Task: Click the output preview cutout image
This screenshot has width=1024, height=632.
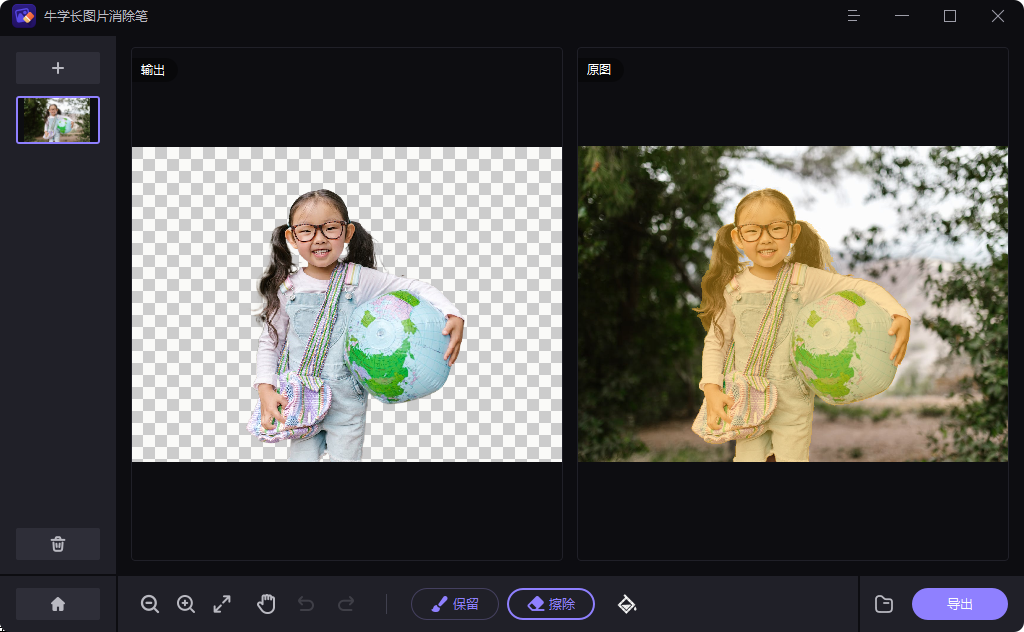Action: 347,304
